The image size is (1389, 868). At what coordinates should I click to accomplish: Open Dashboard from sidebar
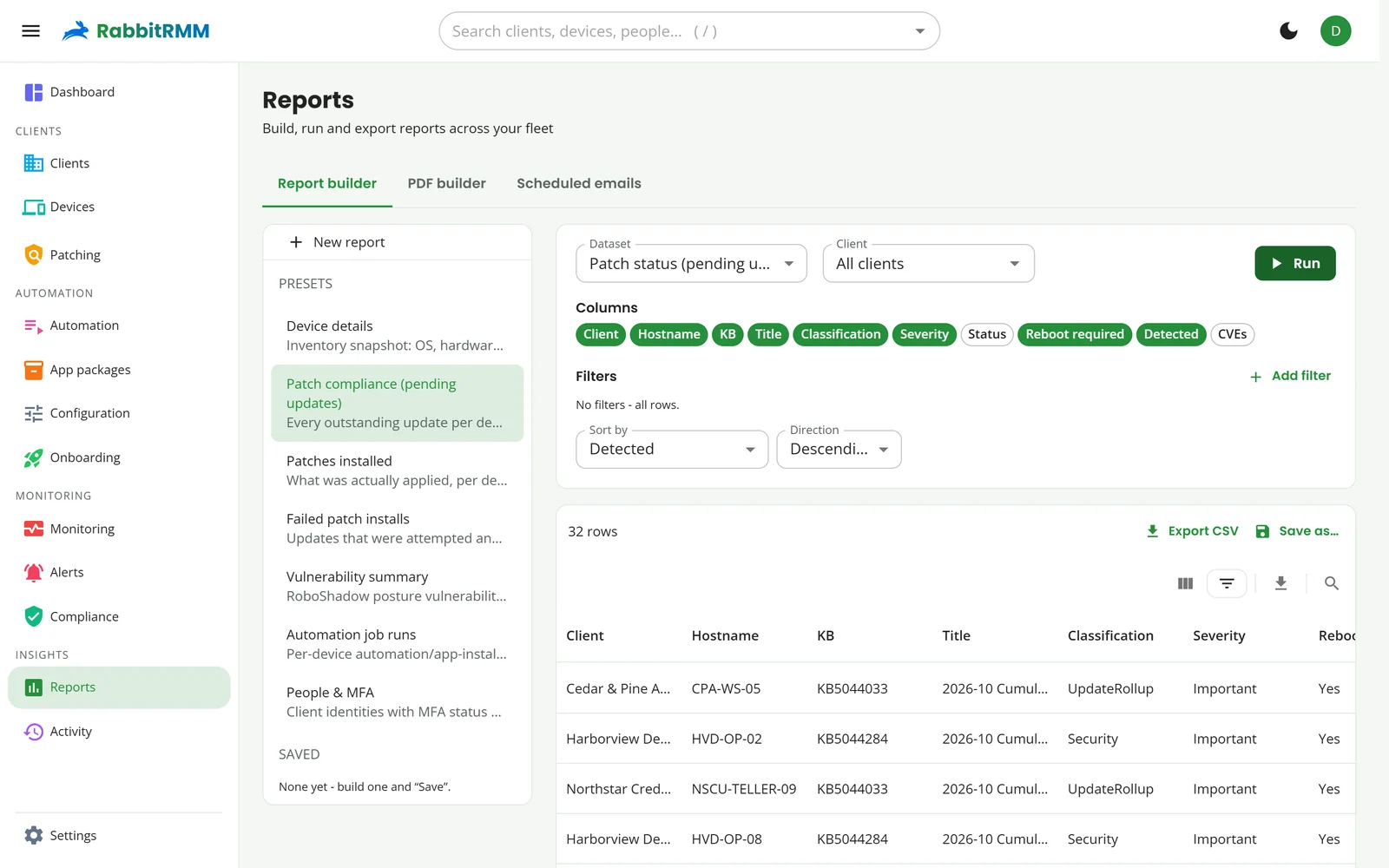tap(119, 92)
